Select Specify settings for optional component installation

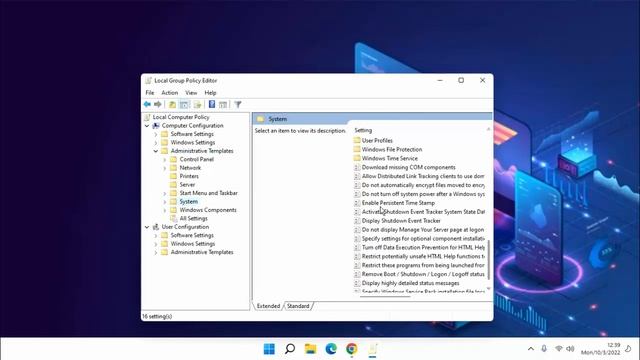click(x=423, y=239)
